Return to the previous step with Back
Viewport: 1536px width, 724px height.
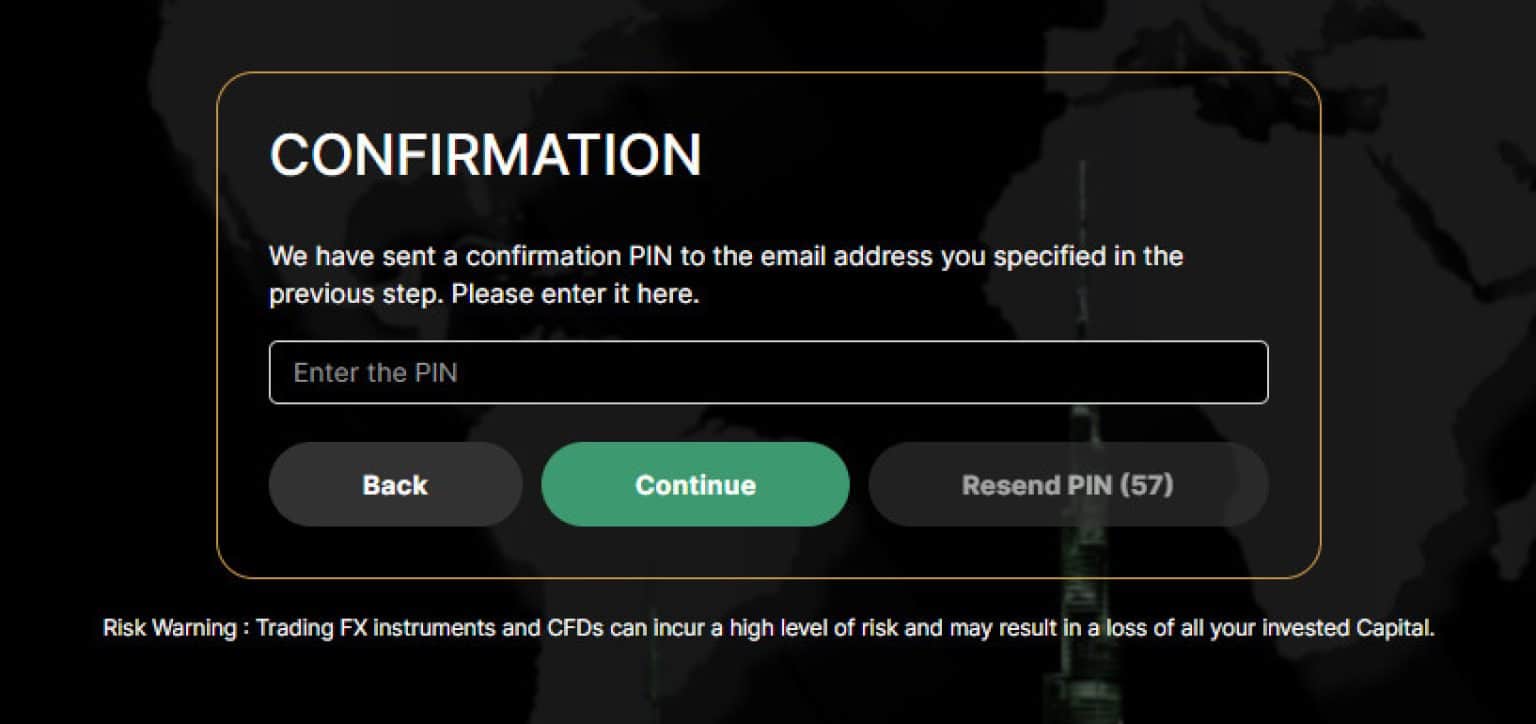[395, 484]
